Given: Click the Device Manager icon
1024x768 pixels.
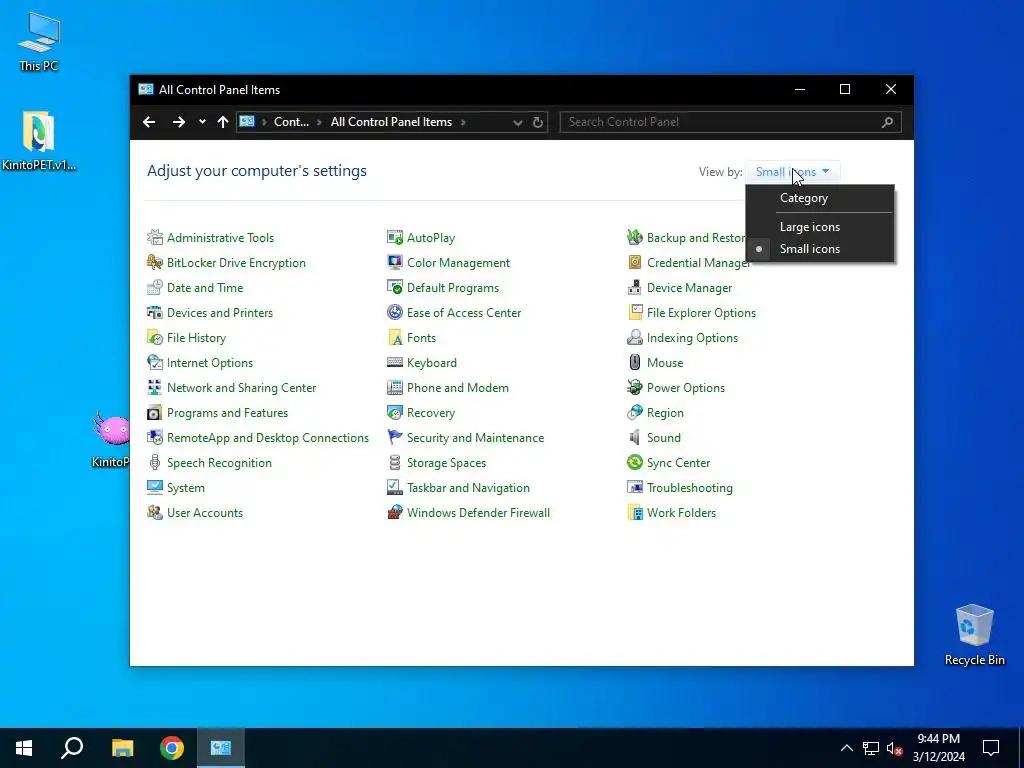Looking at the screenshot, I should pos(635,287).
